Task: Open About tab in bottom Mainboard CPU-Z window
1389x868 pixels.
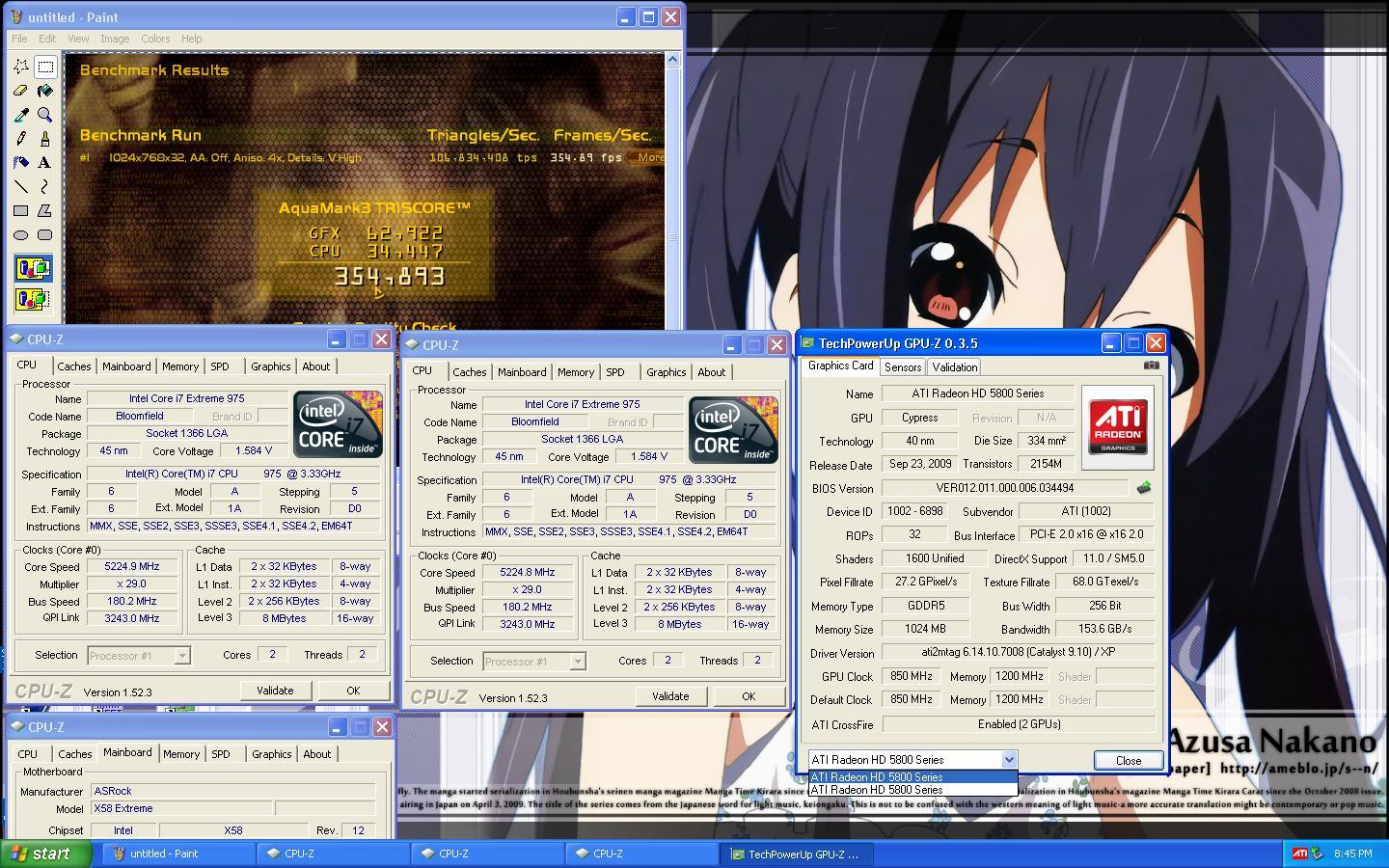Action: [317, 754]
